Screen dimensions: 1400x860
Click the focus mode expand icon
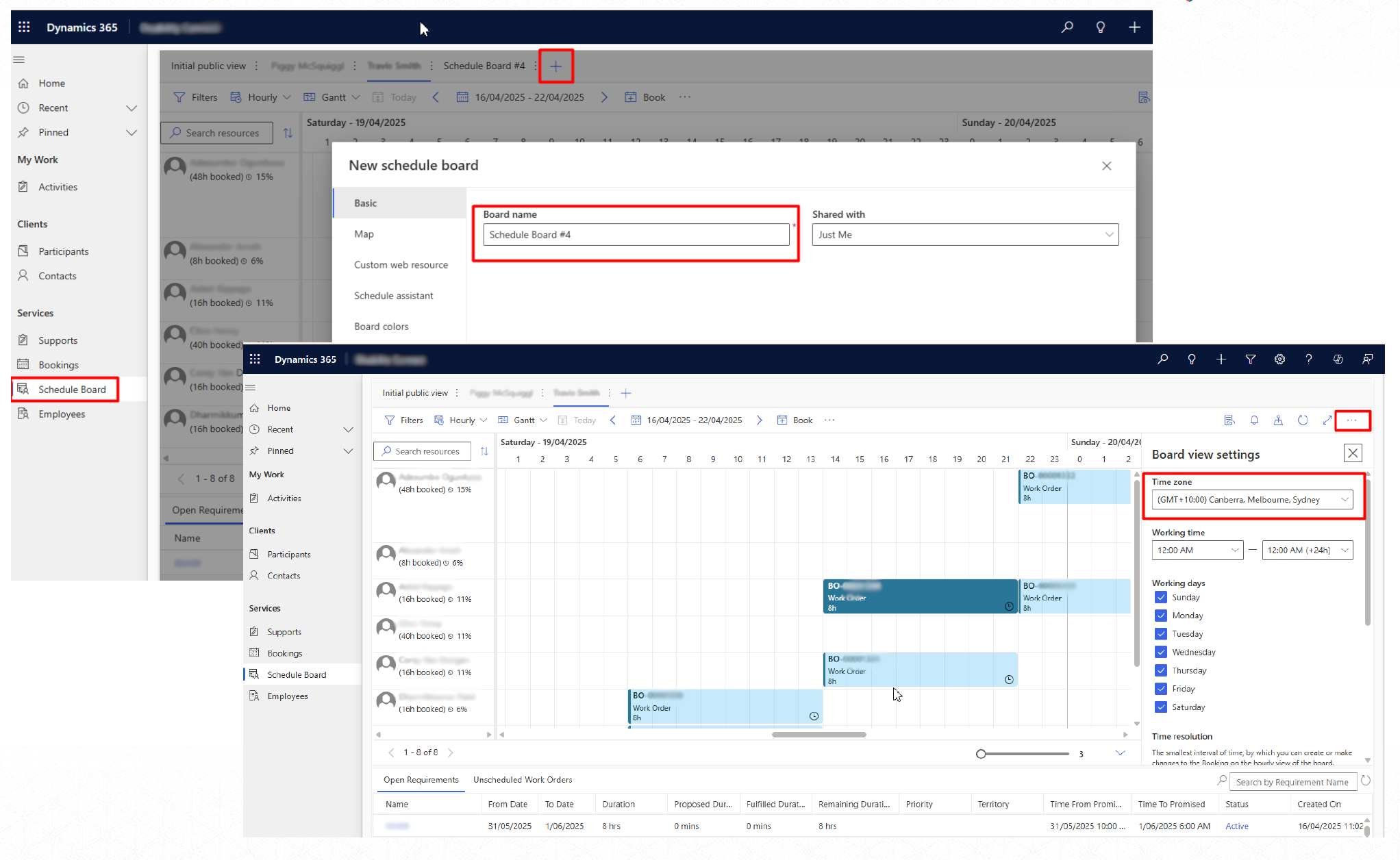tap(1327, 420)
